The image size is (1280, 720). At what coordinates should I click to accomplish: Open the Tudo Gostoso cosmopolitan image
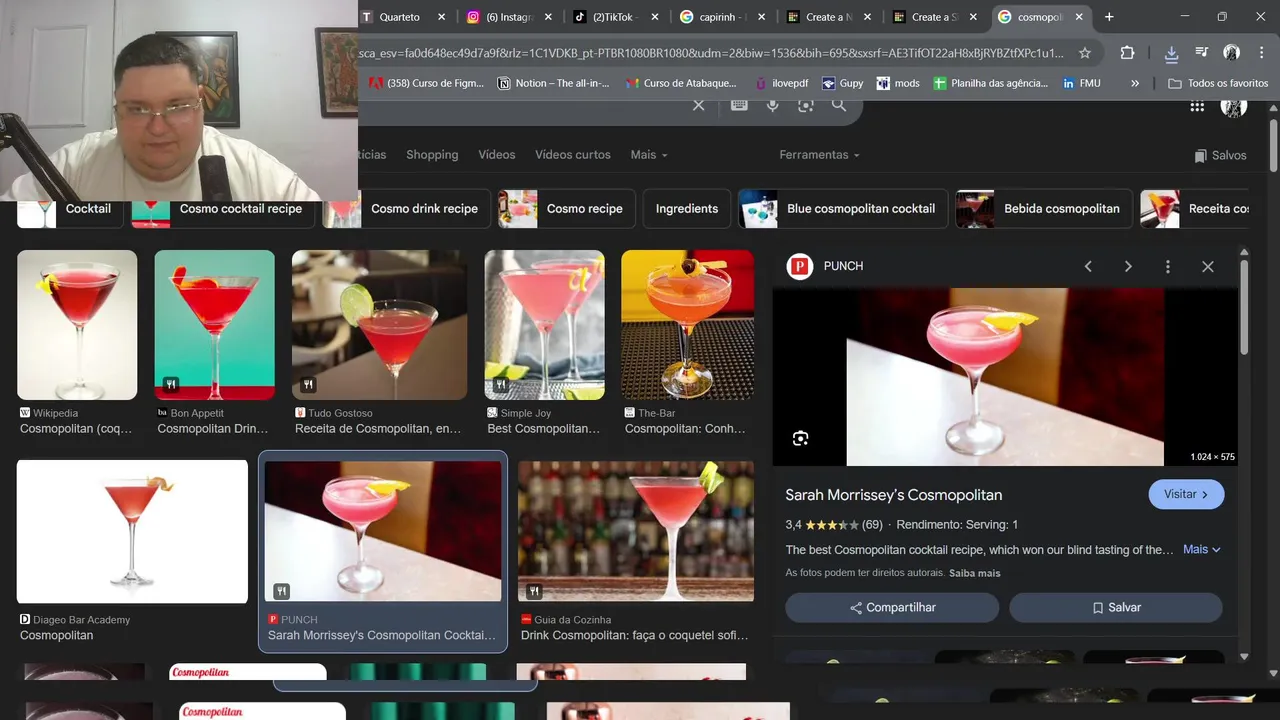[x=379, y=325]
